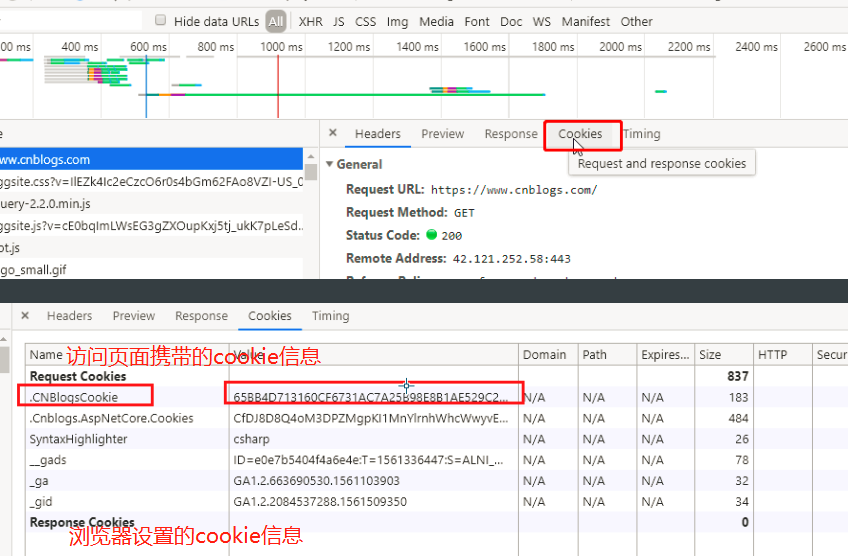Click the value GA1.2.663690530.1561103903
Image resolution: width=848 pixels, height=556 pixels.
(x=316, y=481)
